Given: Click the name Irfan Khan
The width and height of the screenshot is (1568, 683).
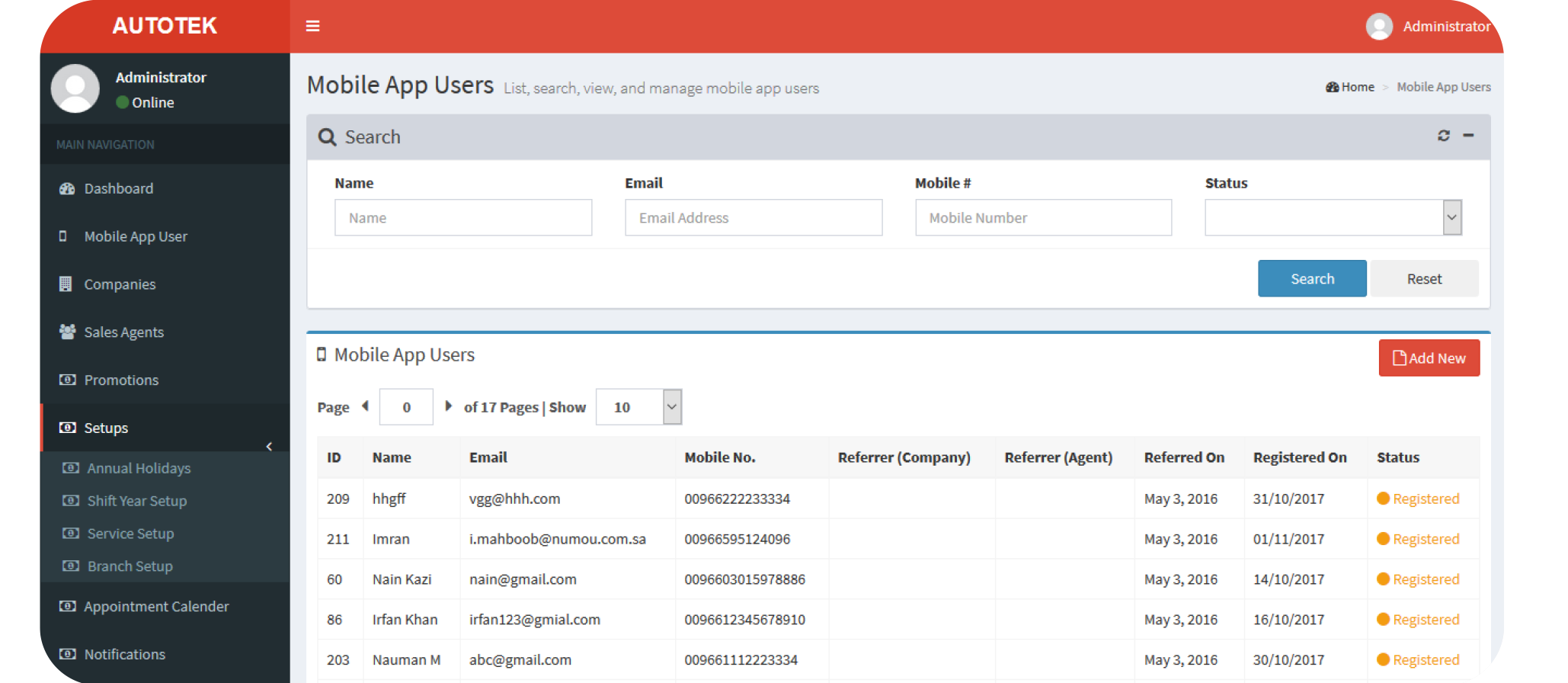Looking at the screenshot, I should tap(405, 620).
